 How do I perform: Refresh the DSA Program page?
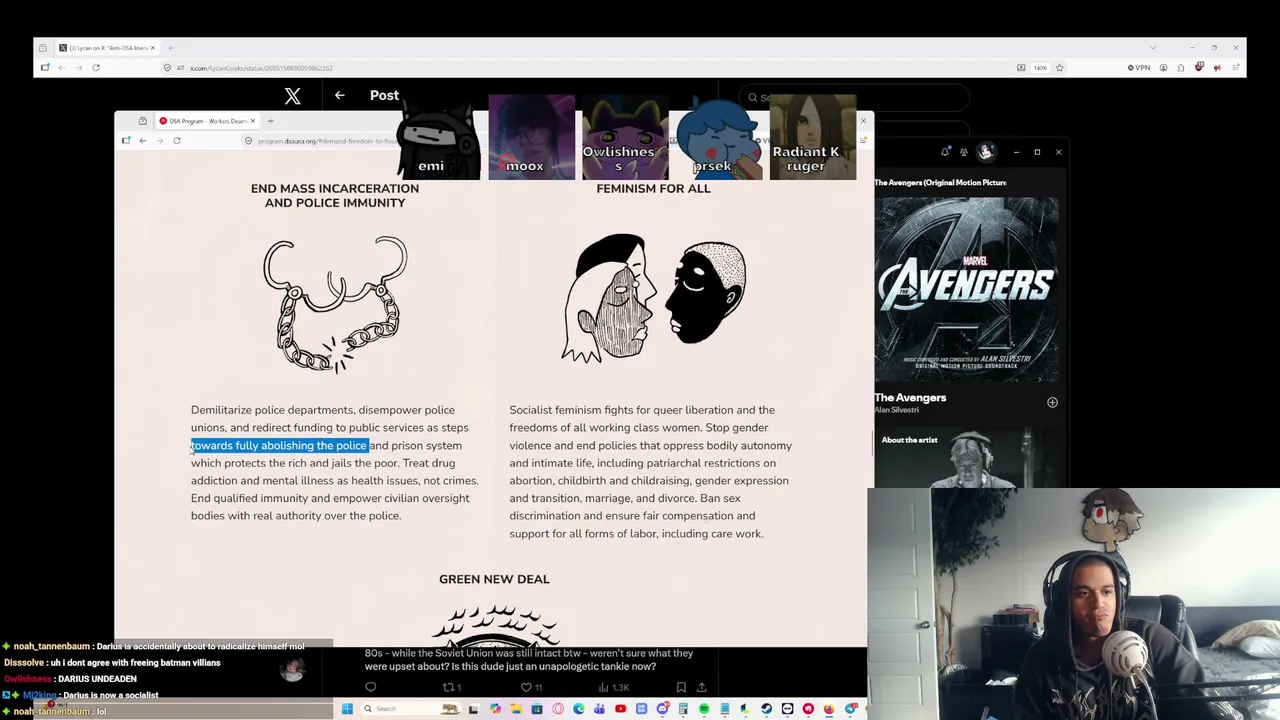pos(177,141)
